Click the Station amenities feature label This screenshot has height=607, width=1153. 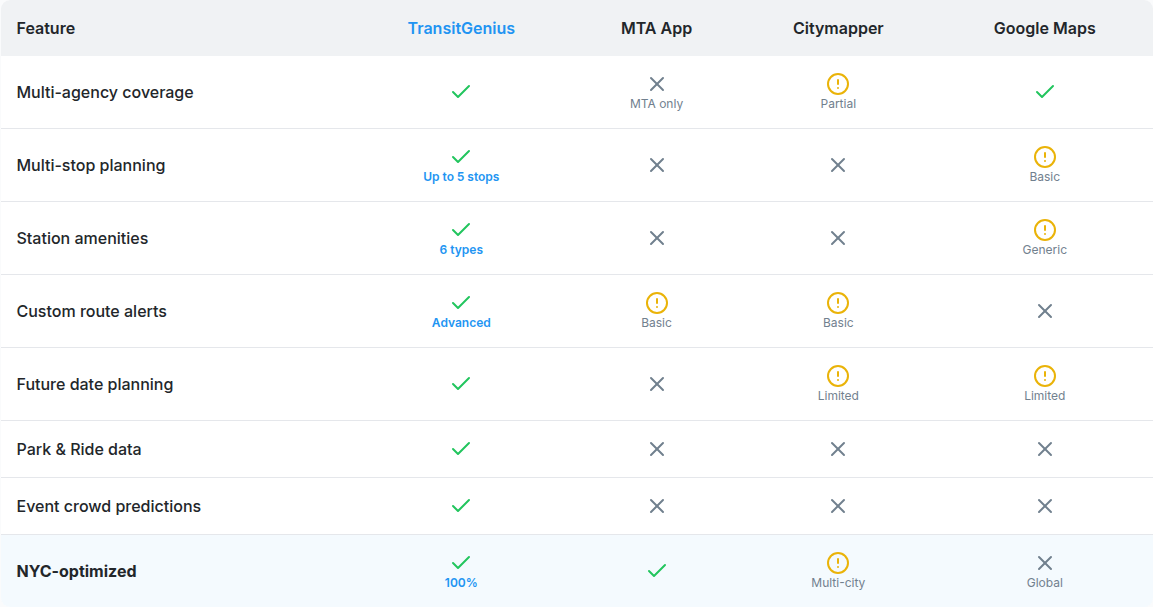pyautogui.click(x=82, y=238)
